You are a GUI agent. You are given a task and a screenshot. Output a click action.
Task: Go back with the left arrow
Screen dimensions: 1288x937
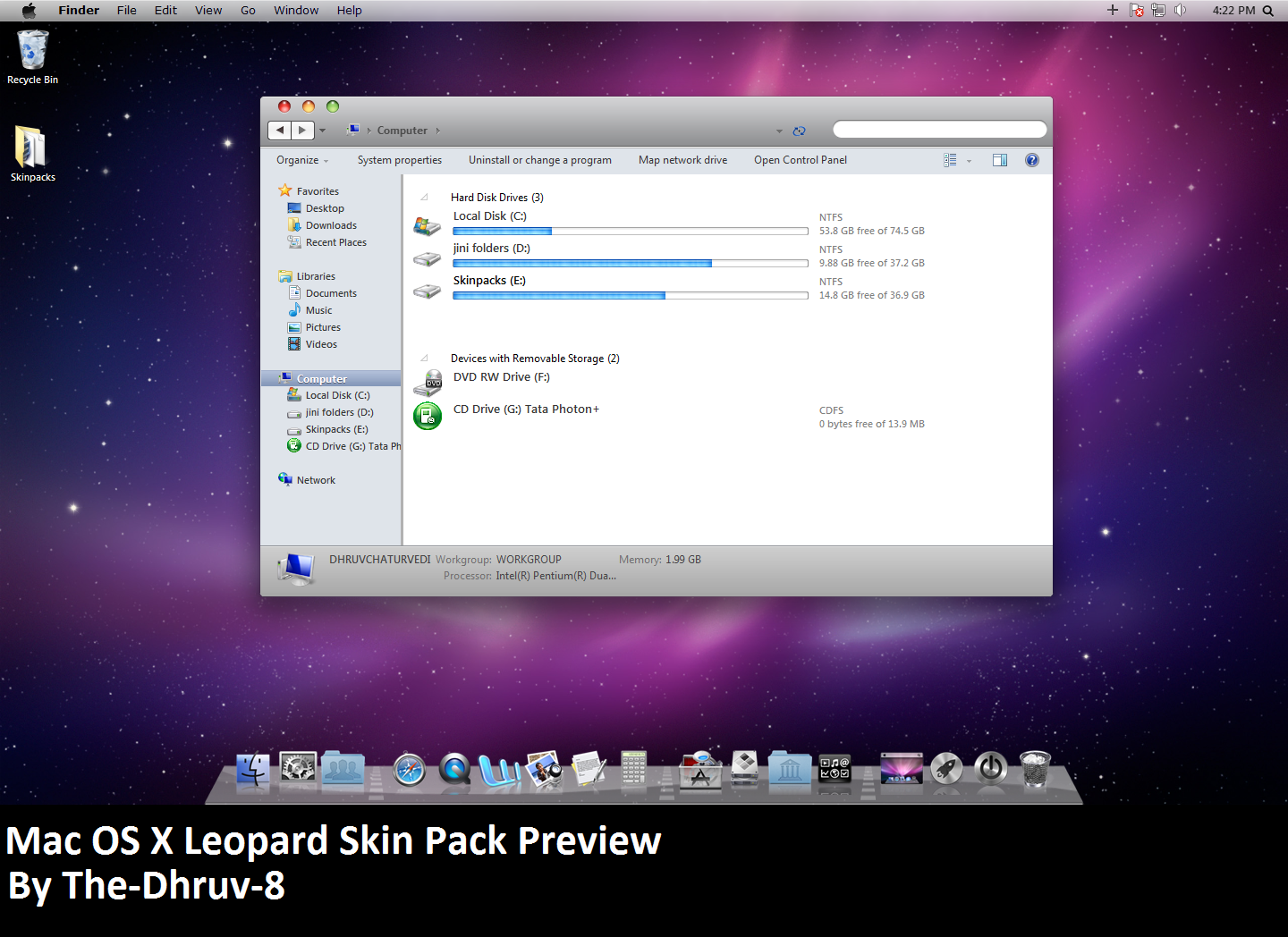click(280, 131)
